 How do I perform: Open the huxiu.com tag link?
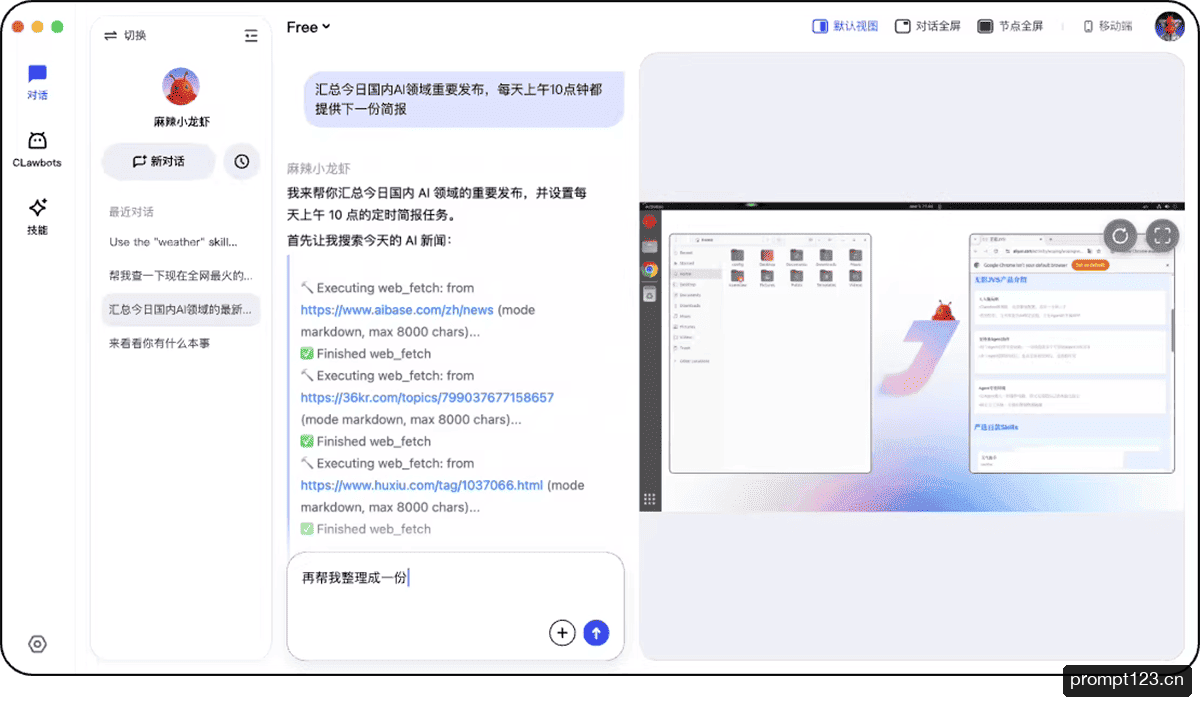tap(421, 485)
